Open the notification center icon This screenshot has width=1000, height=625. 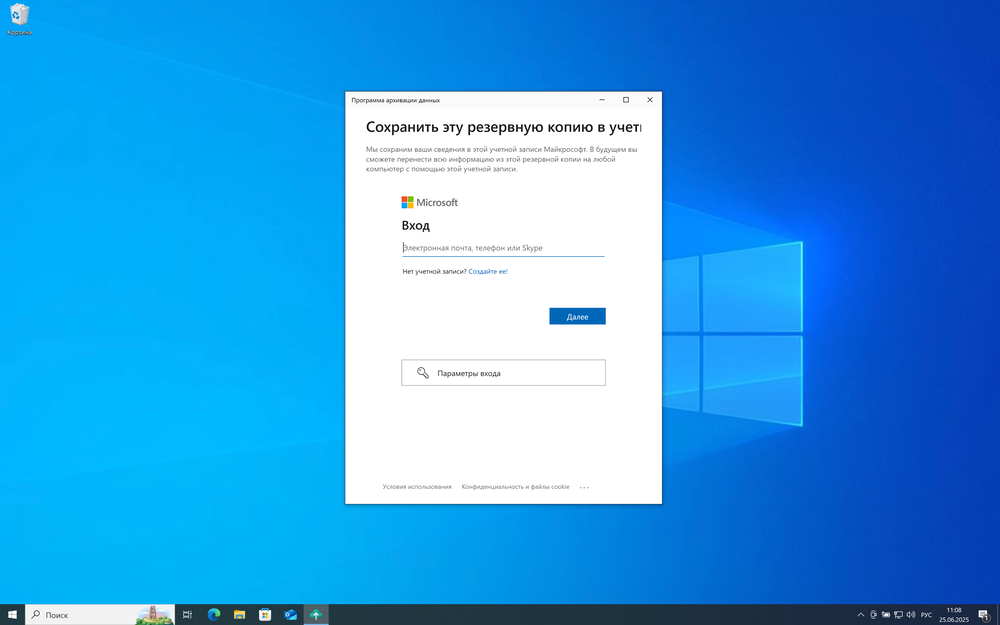(984, 615)
